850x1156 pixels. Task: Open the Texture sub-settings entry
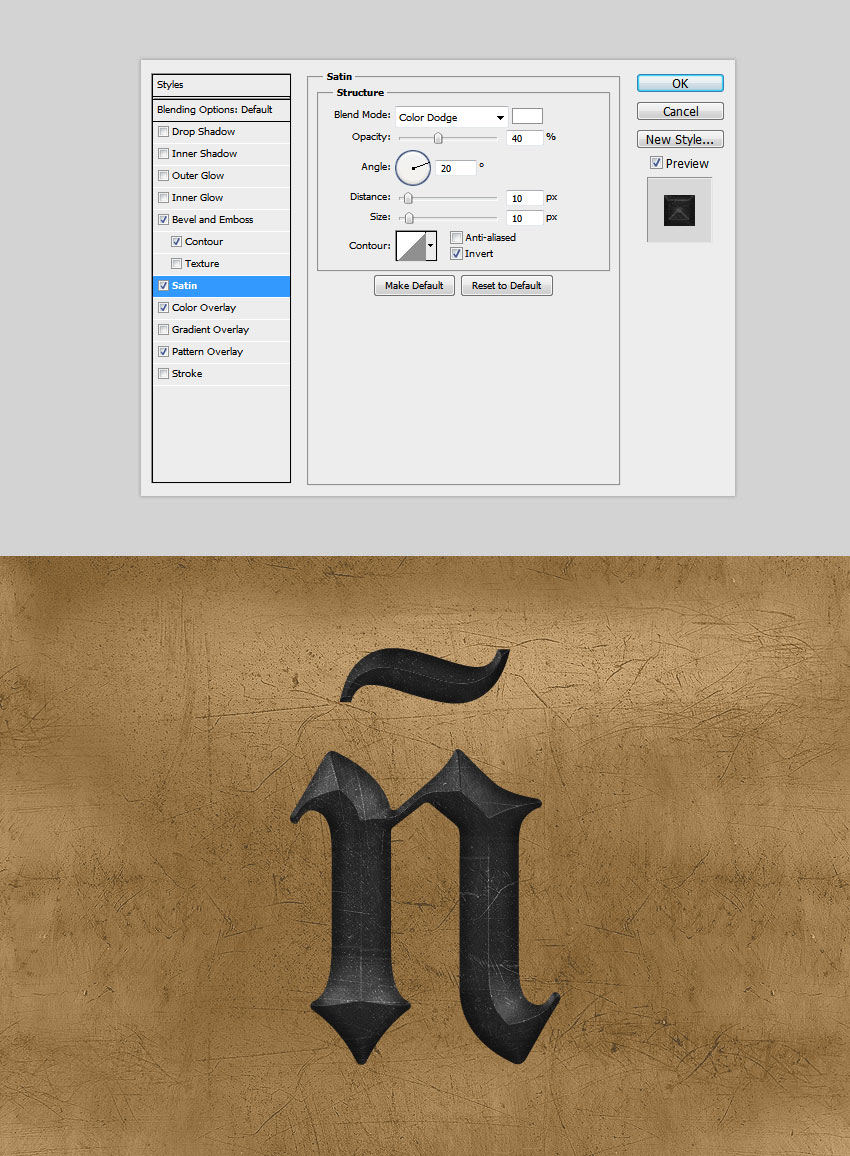click(x=202, y=264)
